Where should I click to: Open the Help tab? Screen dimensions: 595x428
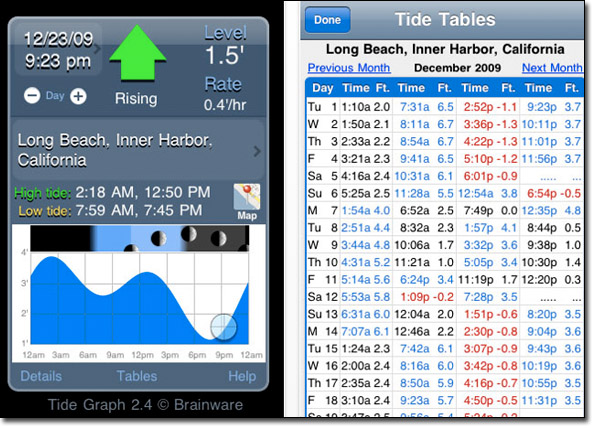(242, 376)
